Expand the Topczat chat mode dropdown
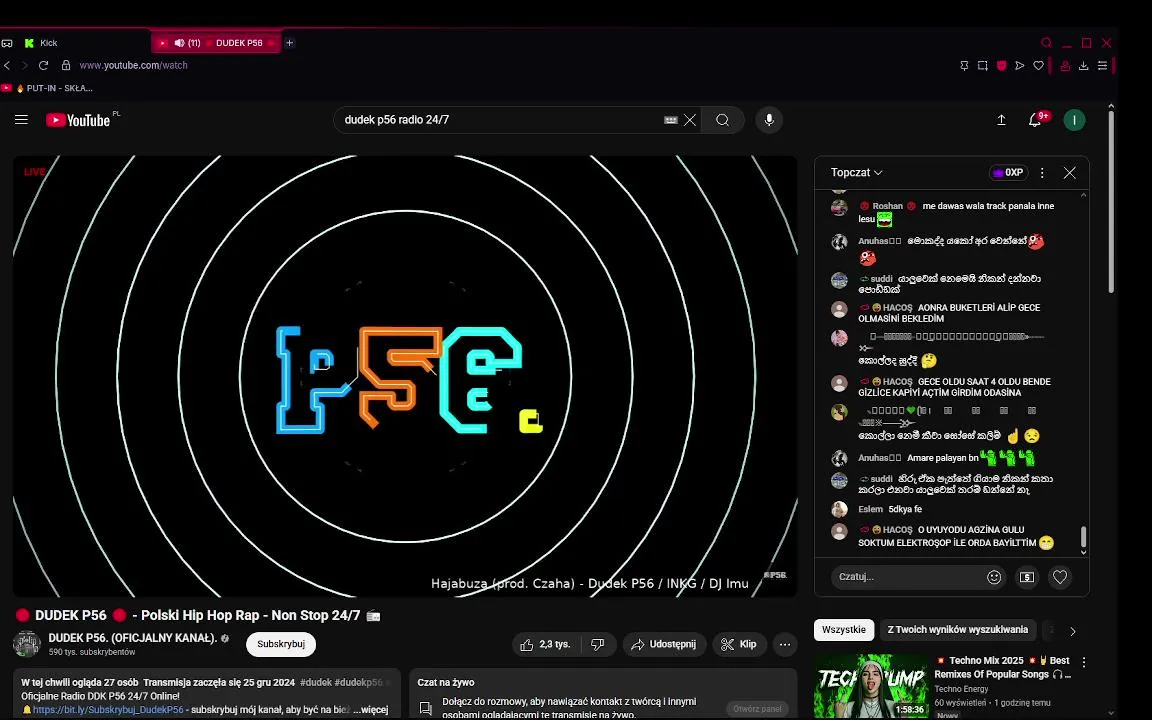 [857, 173]
